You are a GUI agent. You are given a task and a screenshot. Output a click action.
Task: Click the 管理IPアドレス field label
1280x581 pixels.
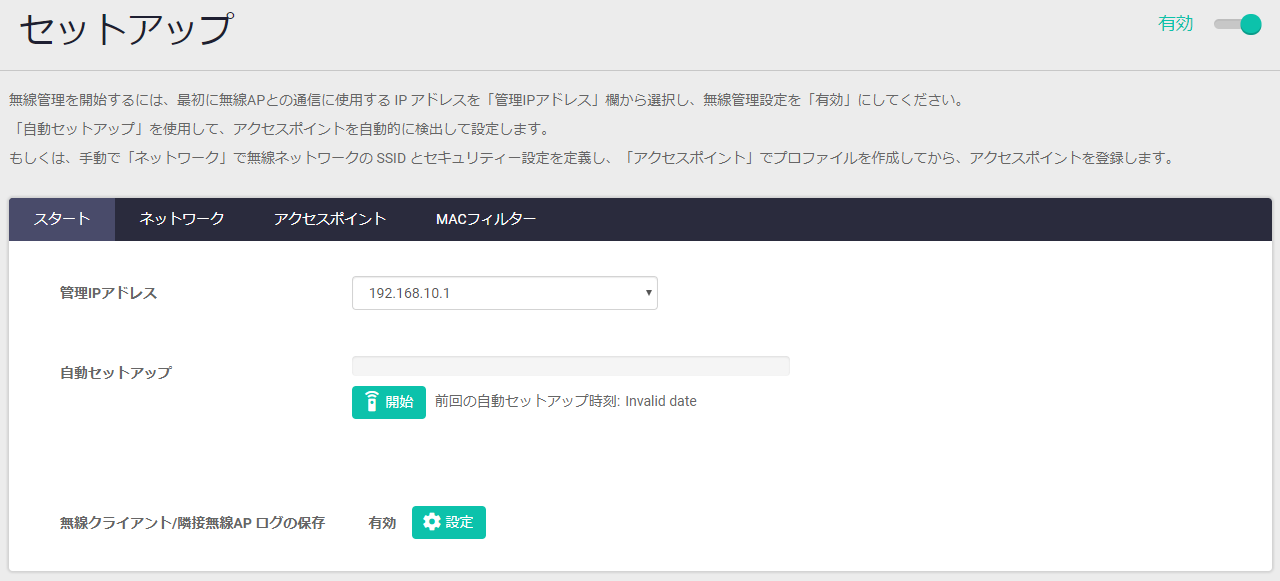tap(108, 293)
